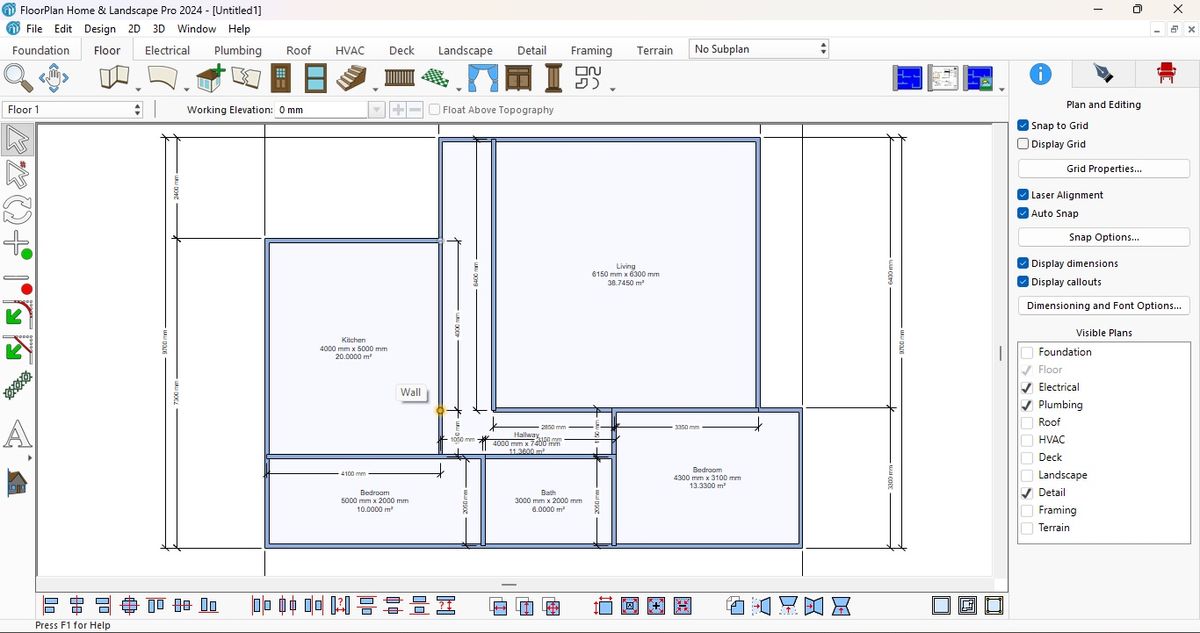This screenshot has height=633, width=1200.
Task: Pick the Window insertion tool
Action: pyautogui.click(x=314, y=77)
